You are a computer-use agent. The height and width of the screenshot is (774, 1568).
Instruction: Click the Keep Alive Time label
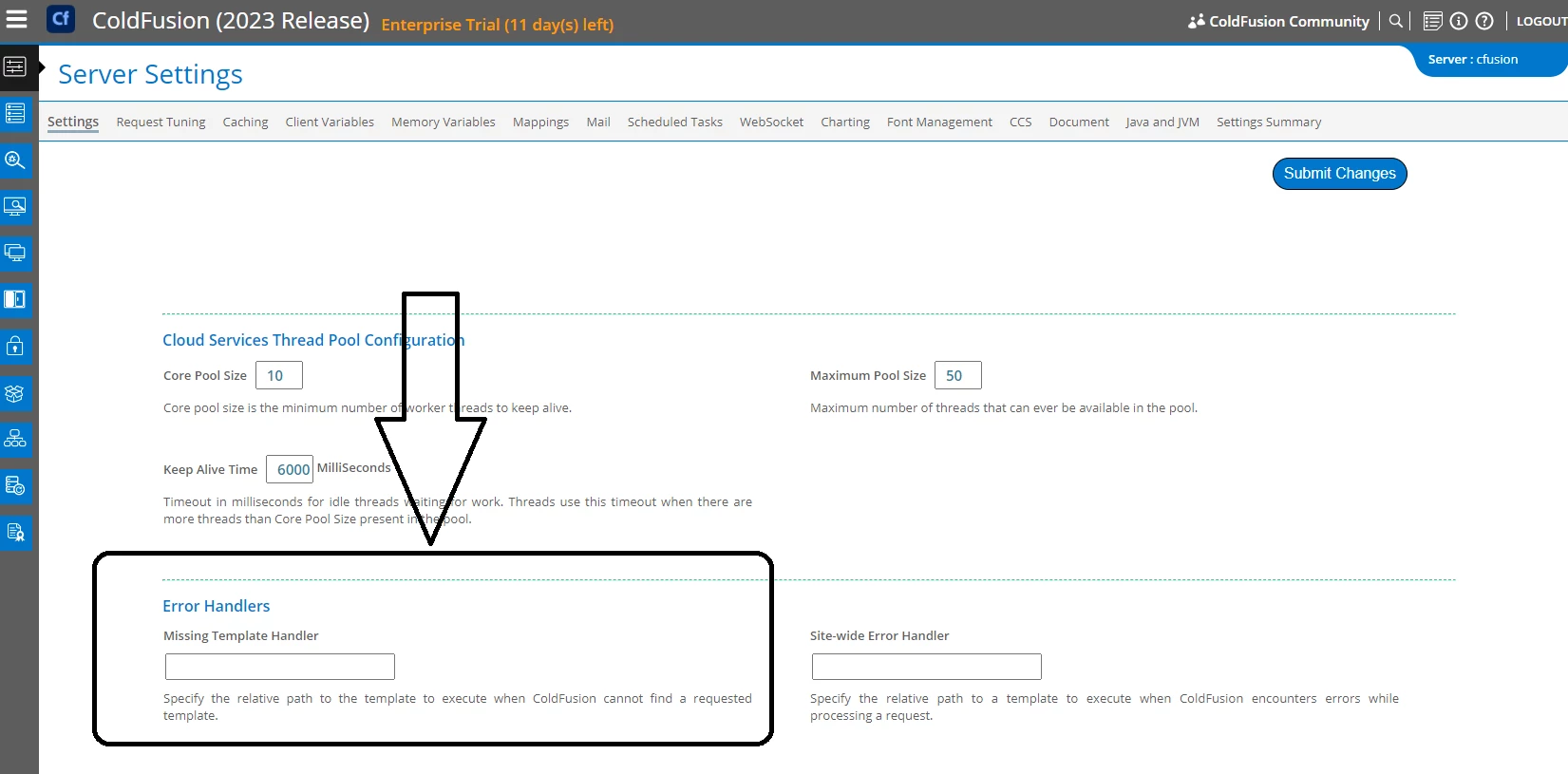[211, 469]
